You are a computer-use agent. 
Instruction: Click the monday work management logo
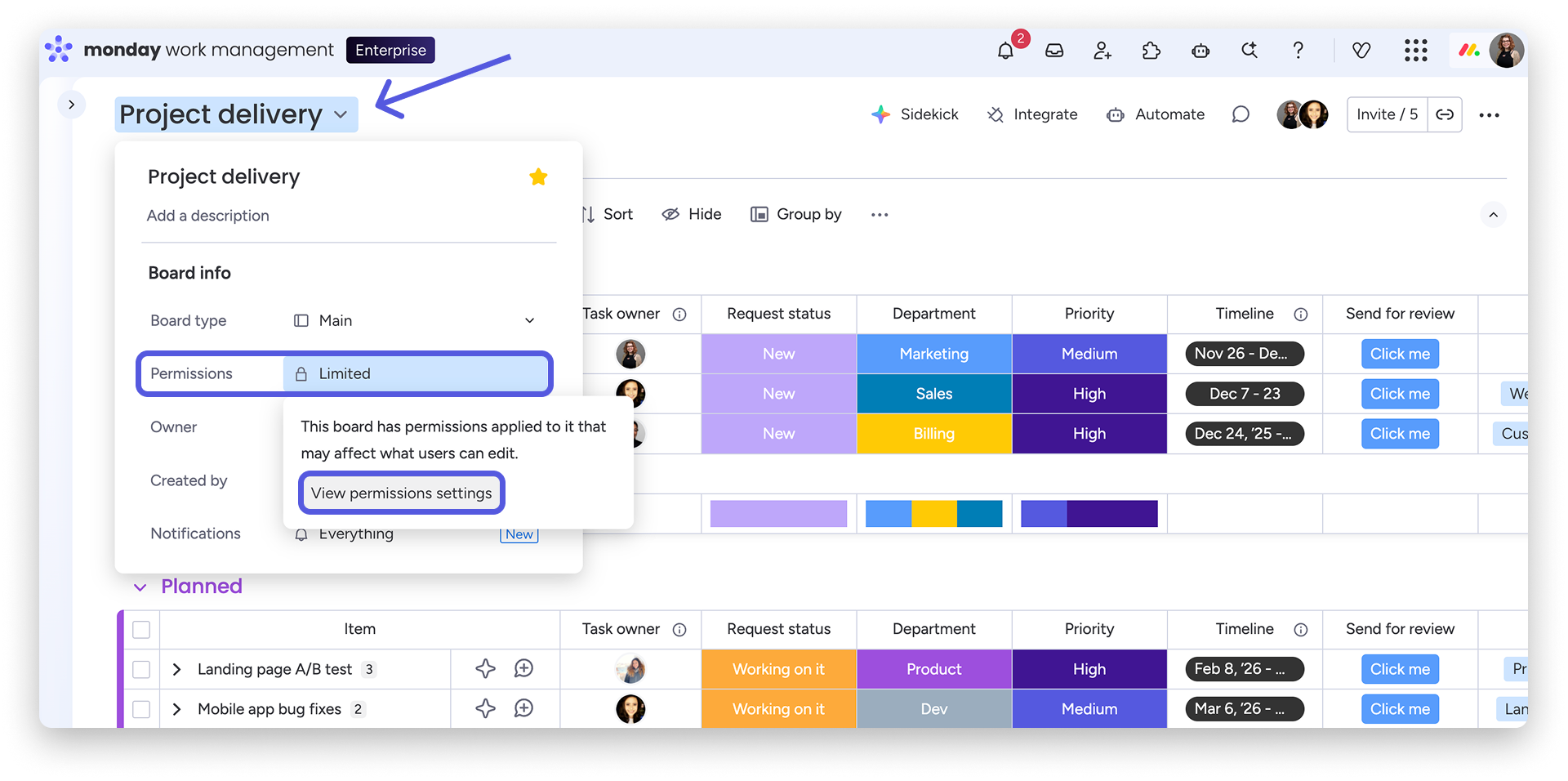click(x=189, y=50)
